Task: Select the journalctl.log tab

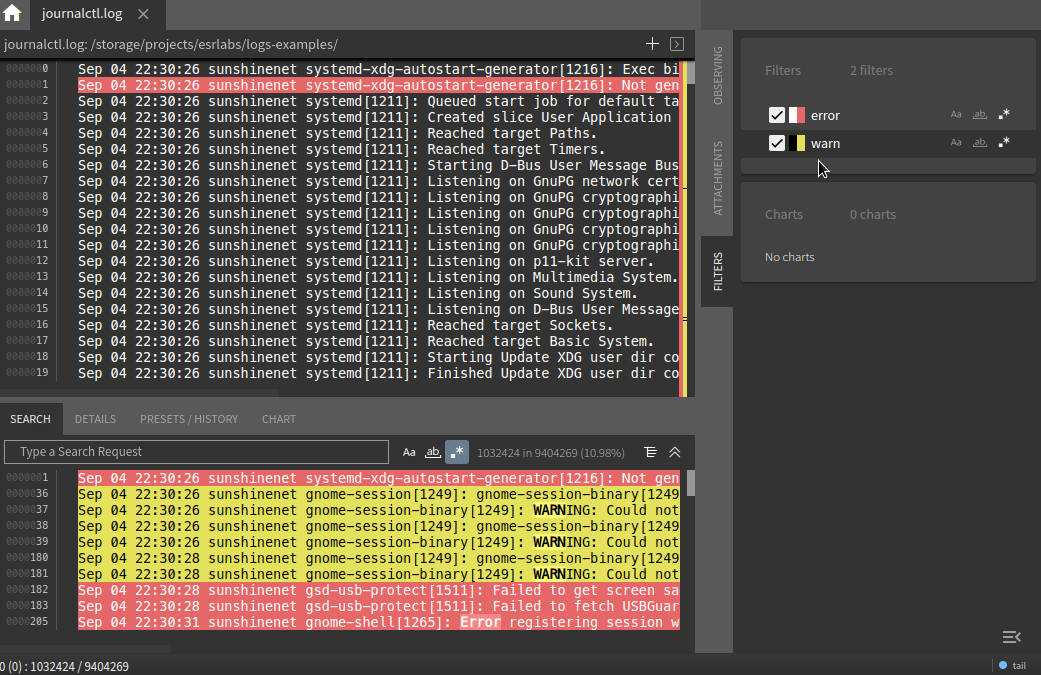Action: pos(82,14)
